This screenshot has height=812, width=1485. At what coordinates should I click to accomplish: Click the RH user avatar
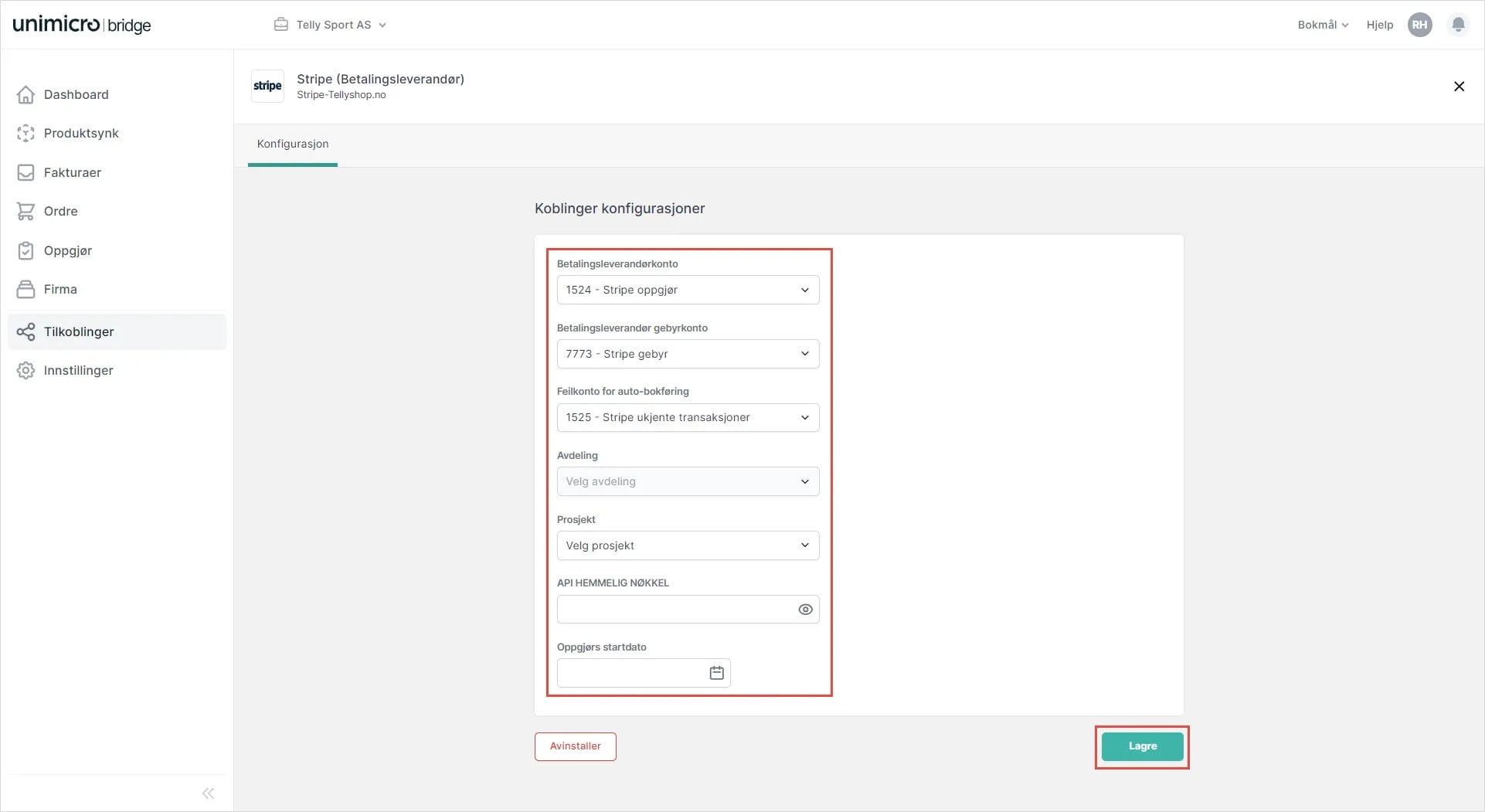coord(1419,25)
